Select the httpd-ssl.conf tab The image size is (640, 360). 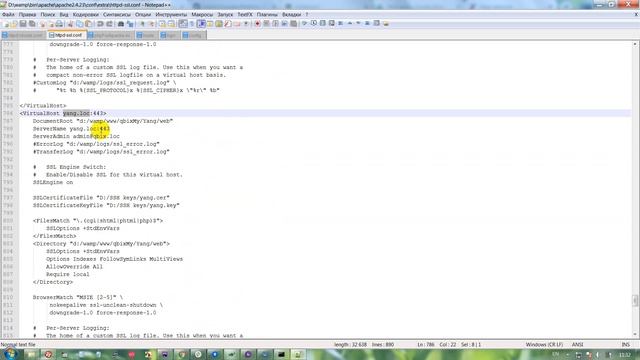pyautogui.click(x=66, y=36)
